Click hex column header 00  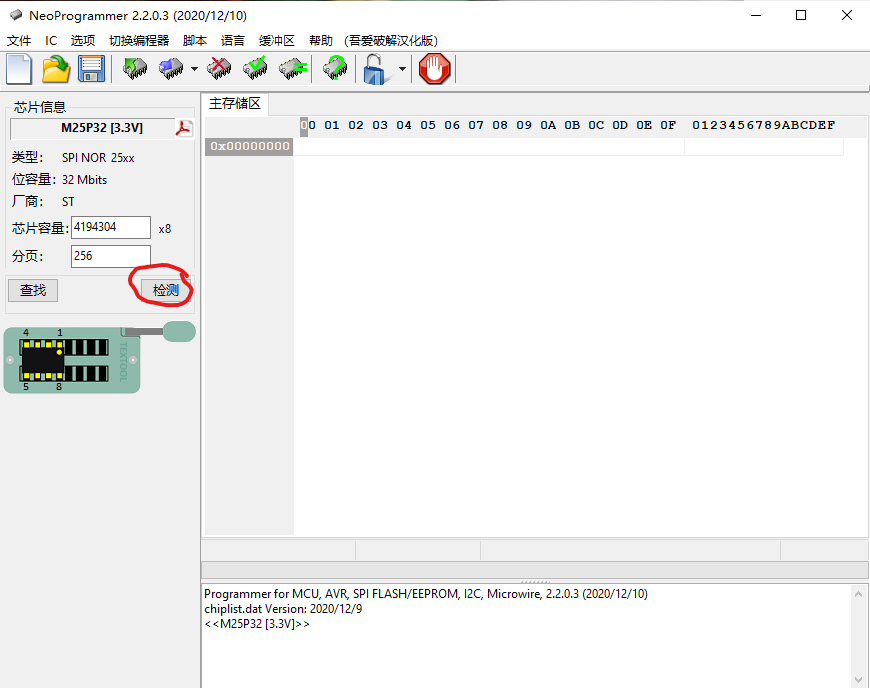[x=308, y=125]
